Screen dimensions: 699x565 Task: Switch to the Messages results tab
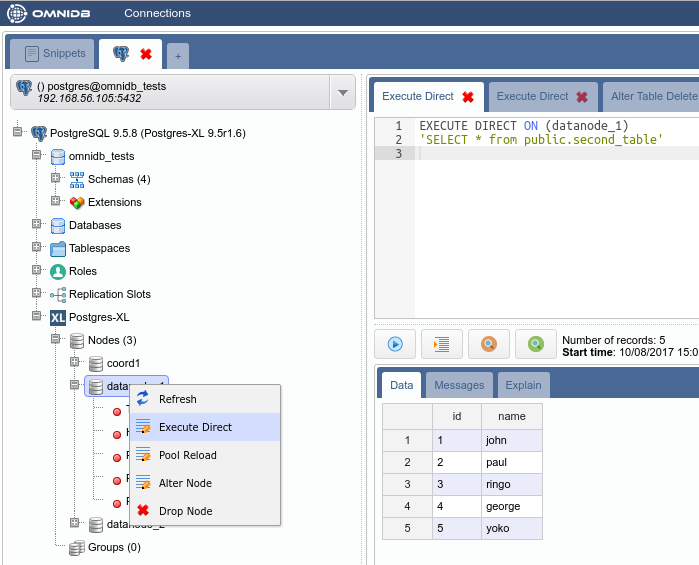coord(459,385)
